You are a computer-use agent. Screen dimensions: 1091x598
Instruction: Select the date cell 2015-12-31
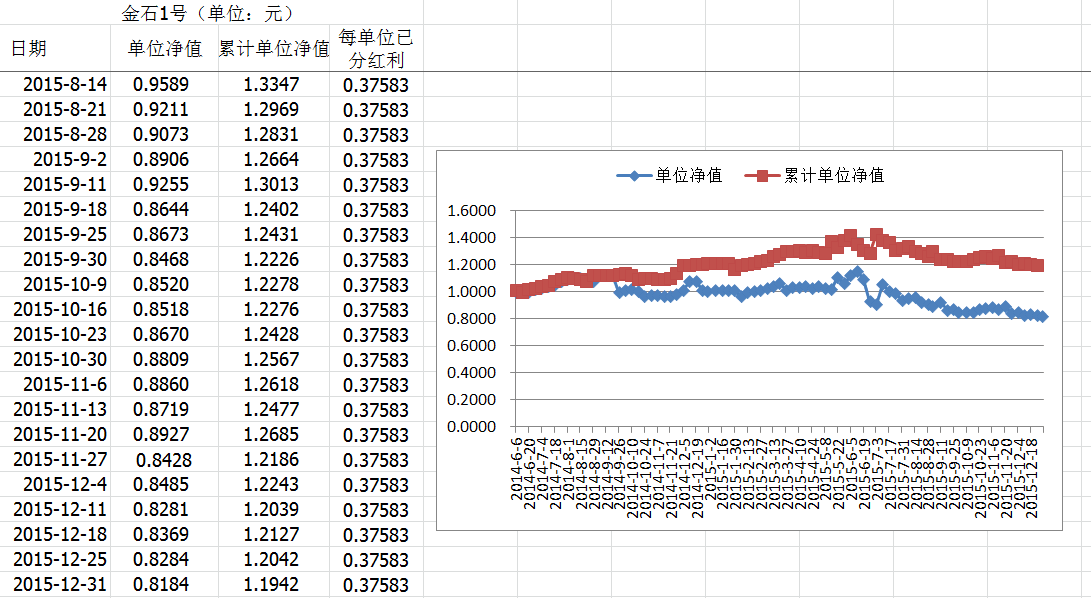click(x=60, y=585)
